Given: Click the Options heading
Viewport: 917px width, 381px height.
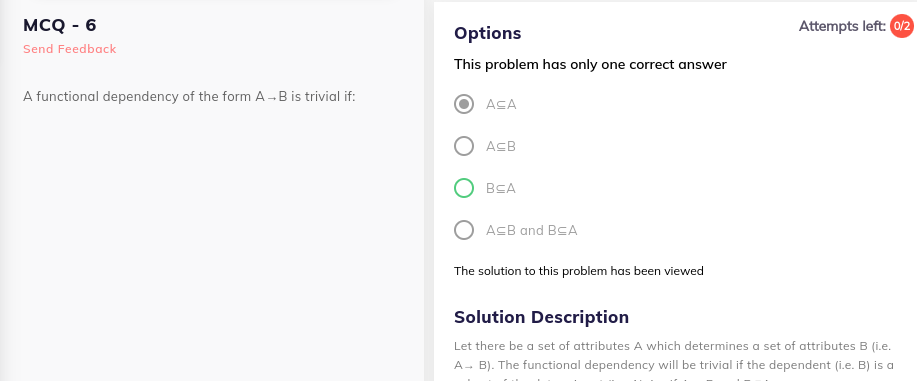Looking at the screenshot, I should pos(488,33).
